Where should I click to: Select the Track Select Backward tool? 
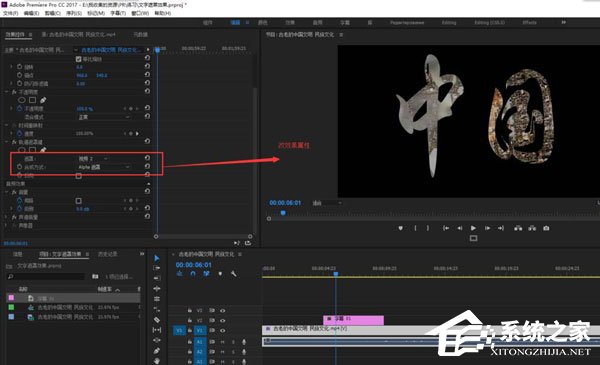157,278
